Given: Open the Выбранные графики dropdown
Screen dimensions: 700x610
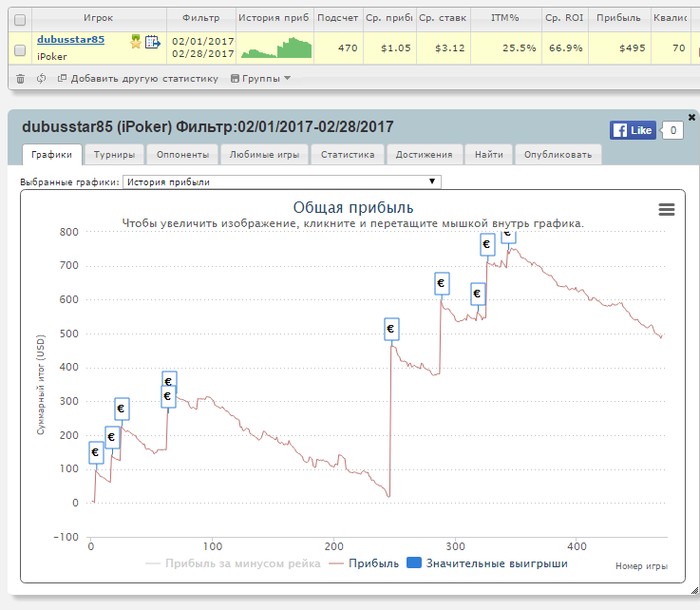Looking at the screenshot, I should pos(282,182).
